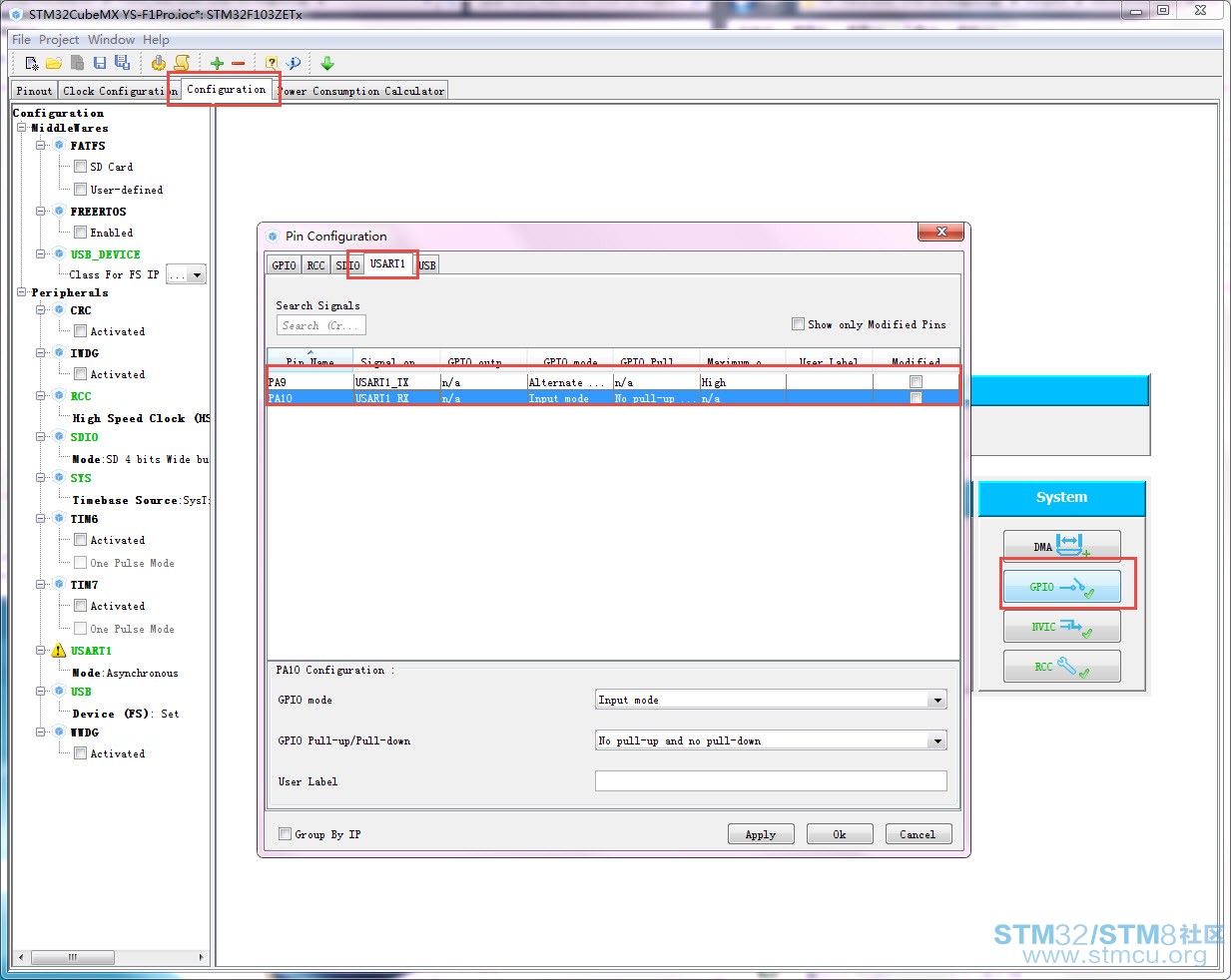Screen dimensions: 1231x980
Task: Click the Generate Code gear icon
Action: coord(158,63)
